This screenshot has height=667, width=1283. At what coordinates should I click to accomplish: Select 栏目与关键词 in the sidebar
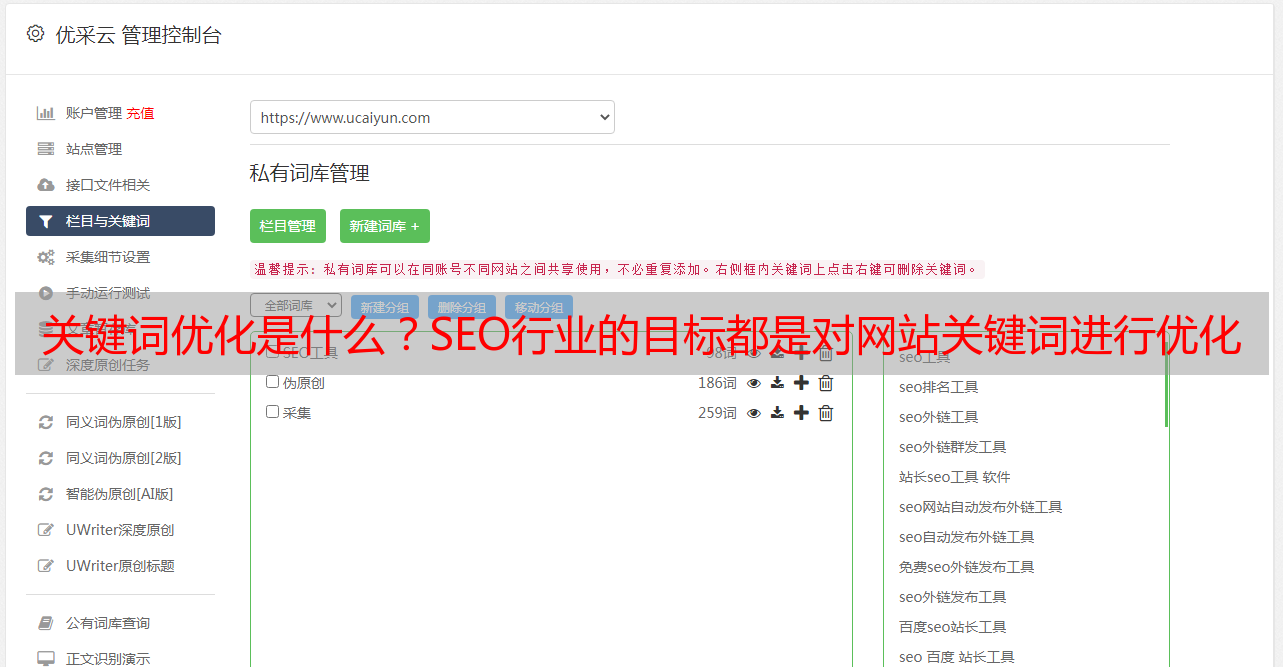[120, 221]
